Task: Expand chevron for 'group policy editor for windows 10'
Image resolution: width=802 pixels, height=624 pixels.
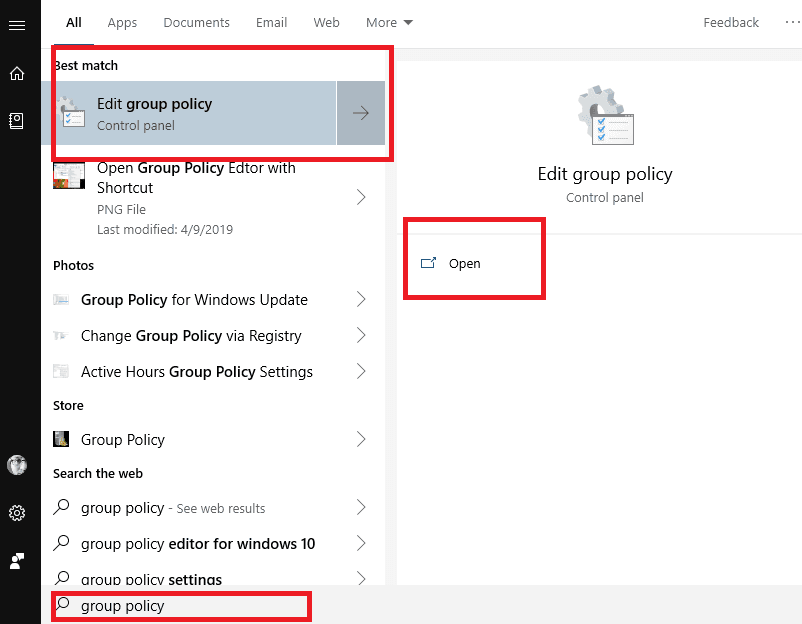Action: click(361, 543)
